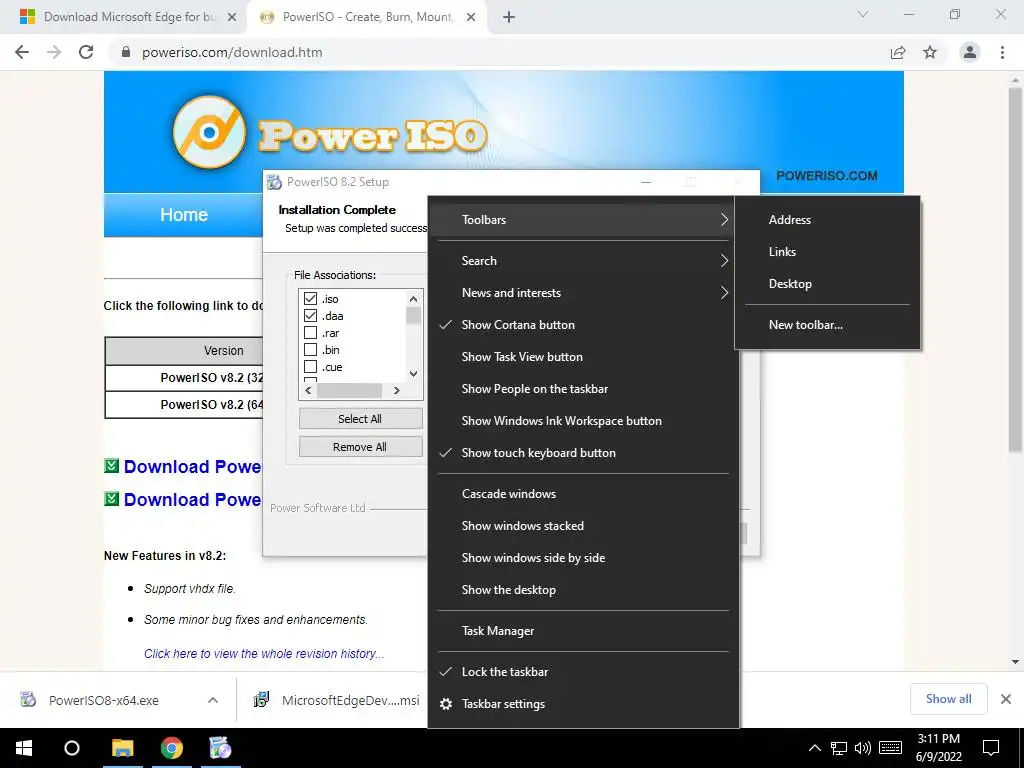
Task: Open the notification center icon
Action: point(991,748)
